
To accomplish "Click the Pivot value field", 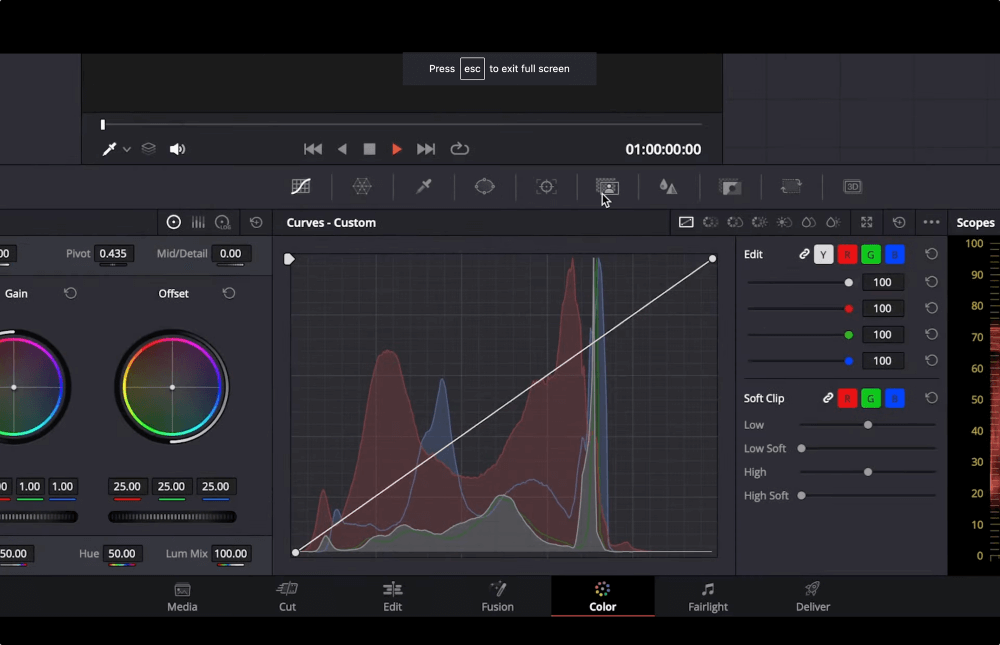I will (x=113, y=253).
